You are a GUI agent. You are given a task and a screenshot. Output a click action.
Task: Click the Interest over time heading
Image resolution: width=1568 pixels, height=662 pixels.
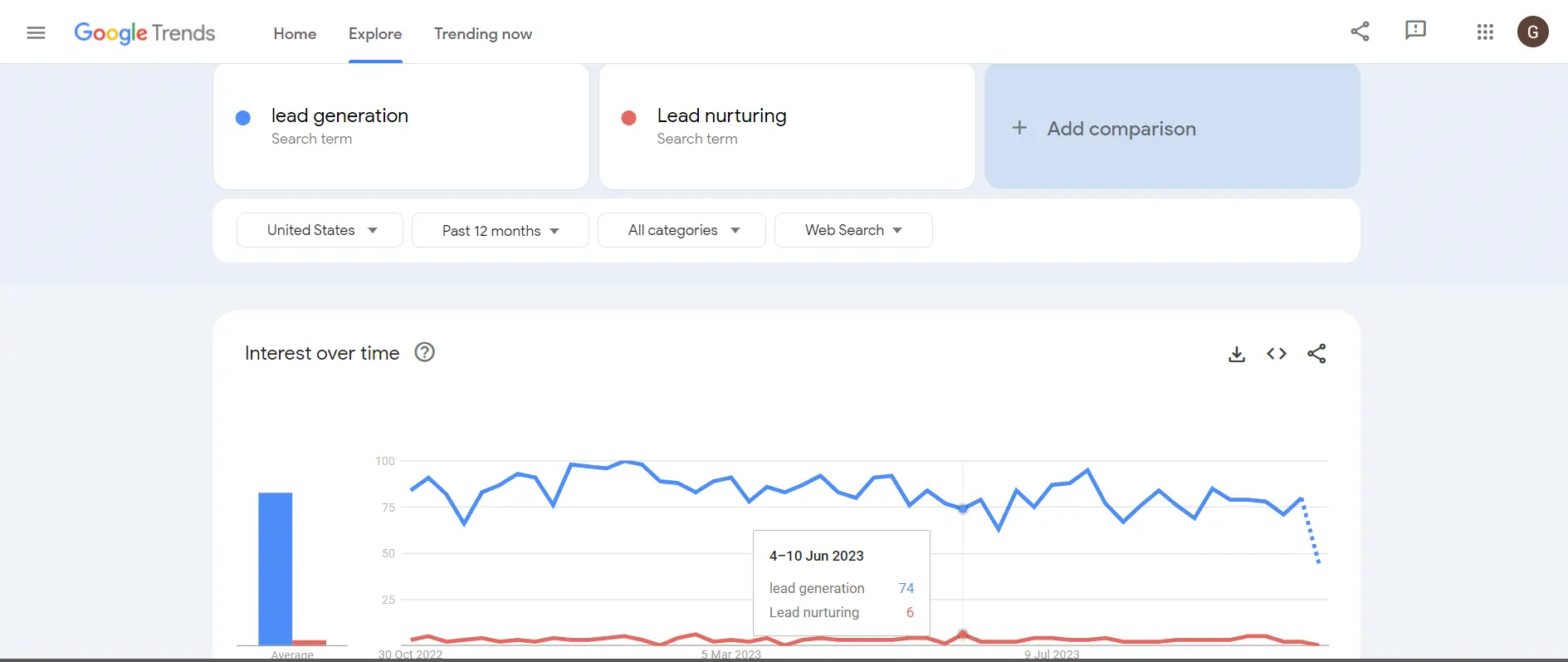coord(322,353)
